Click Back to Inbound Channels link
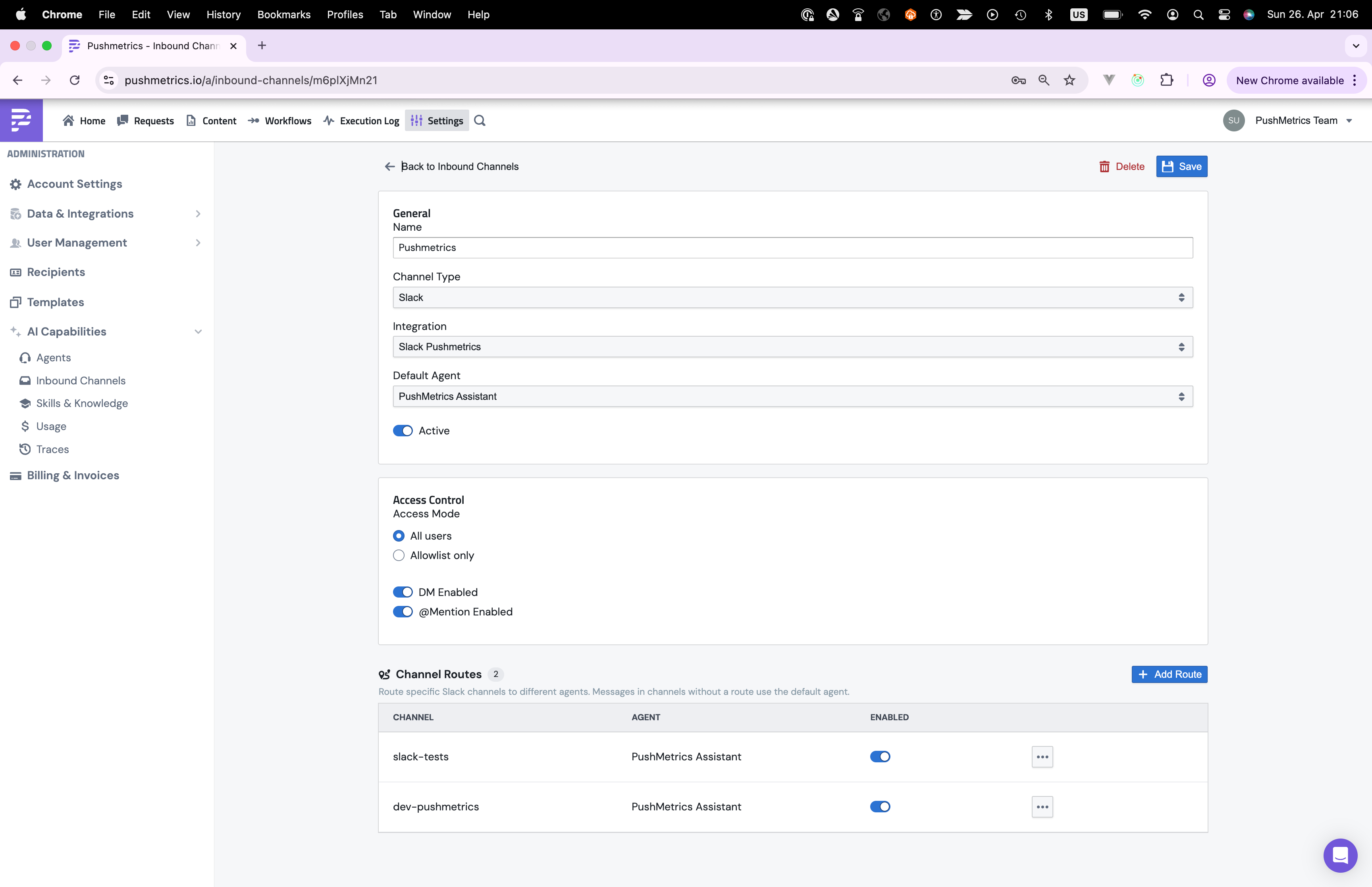 459,166
